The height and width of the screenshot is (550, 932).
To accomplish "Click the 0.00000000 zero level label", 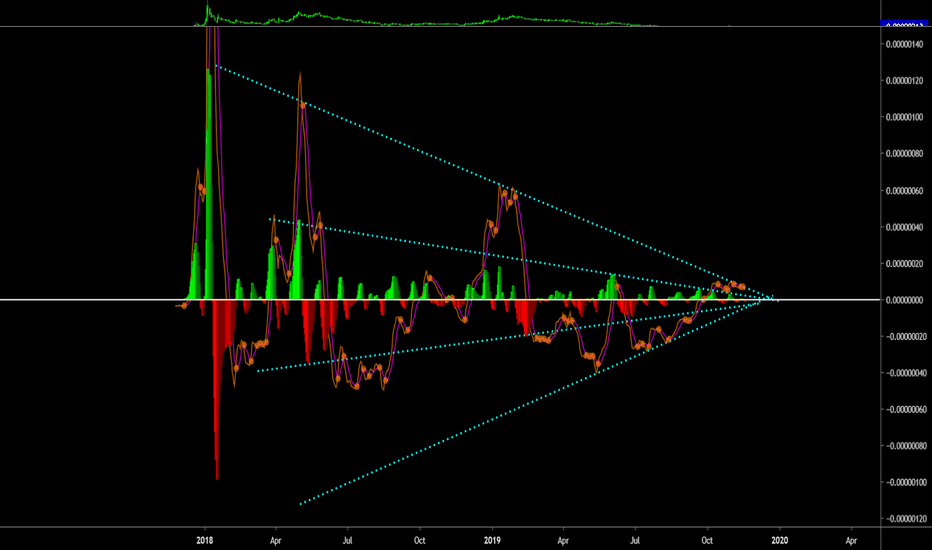I will pyautogui.click(x=905, y=300).
